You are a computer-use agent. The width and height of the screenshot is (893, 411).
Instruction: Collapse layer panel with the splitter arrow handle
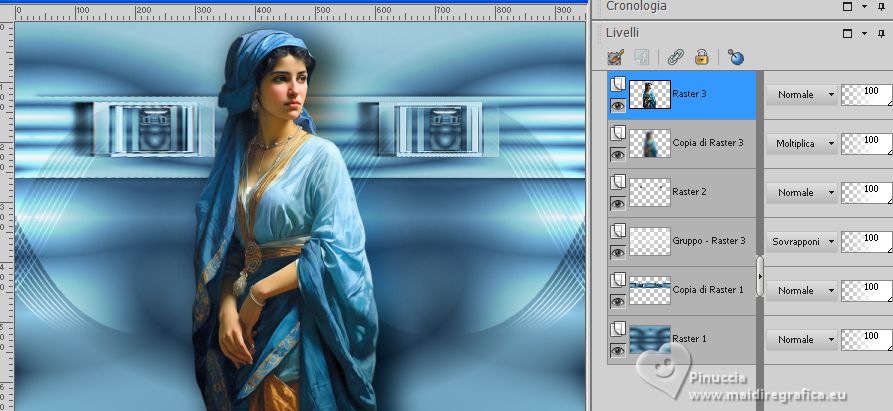759,276
